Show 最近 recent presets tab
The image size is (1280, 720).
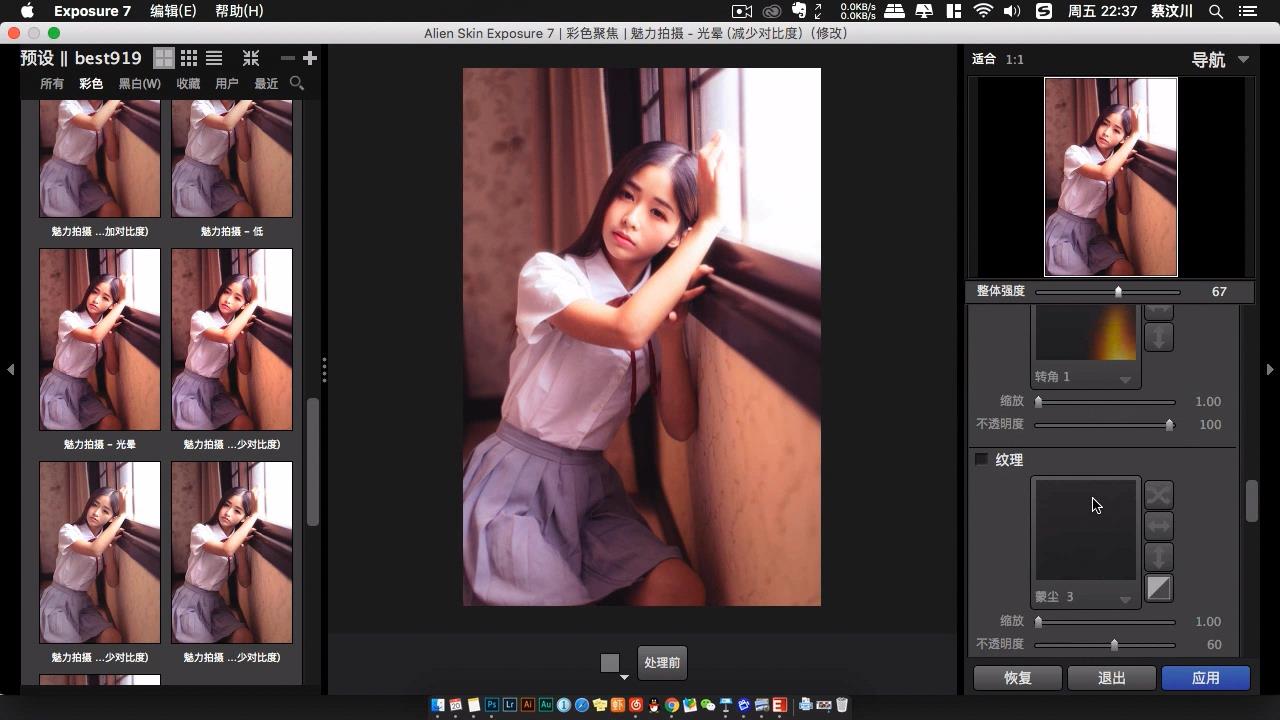pos(266,84)
